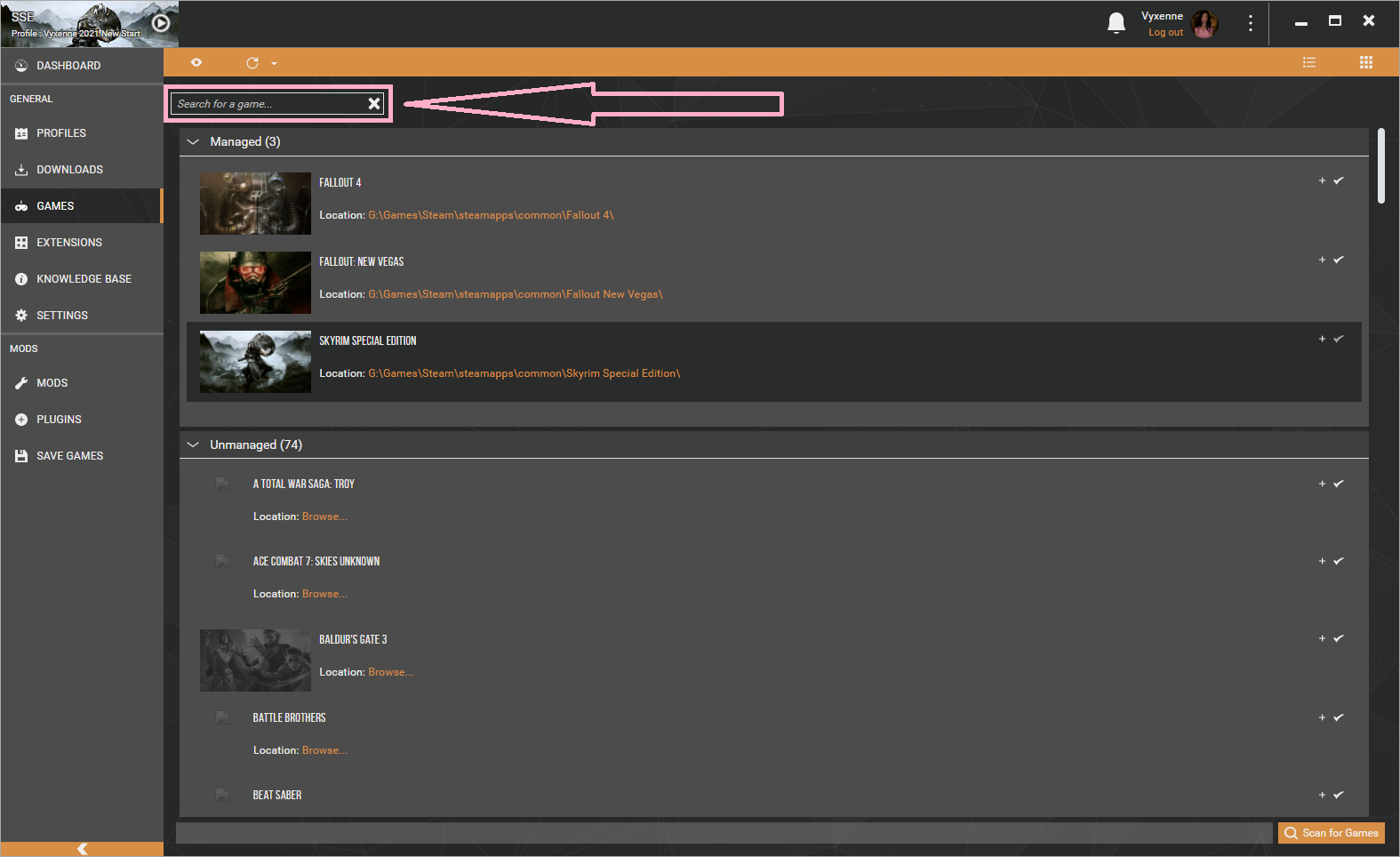Click the refresh icon in the orange toolbar
This screenshot has width=1400, height=857.
[x=252, y=63]
